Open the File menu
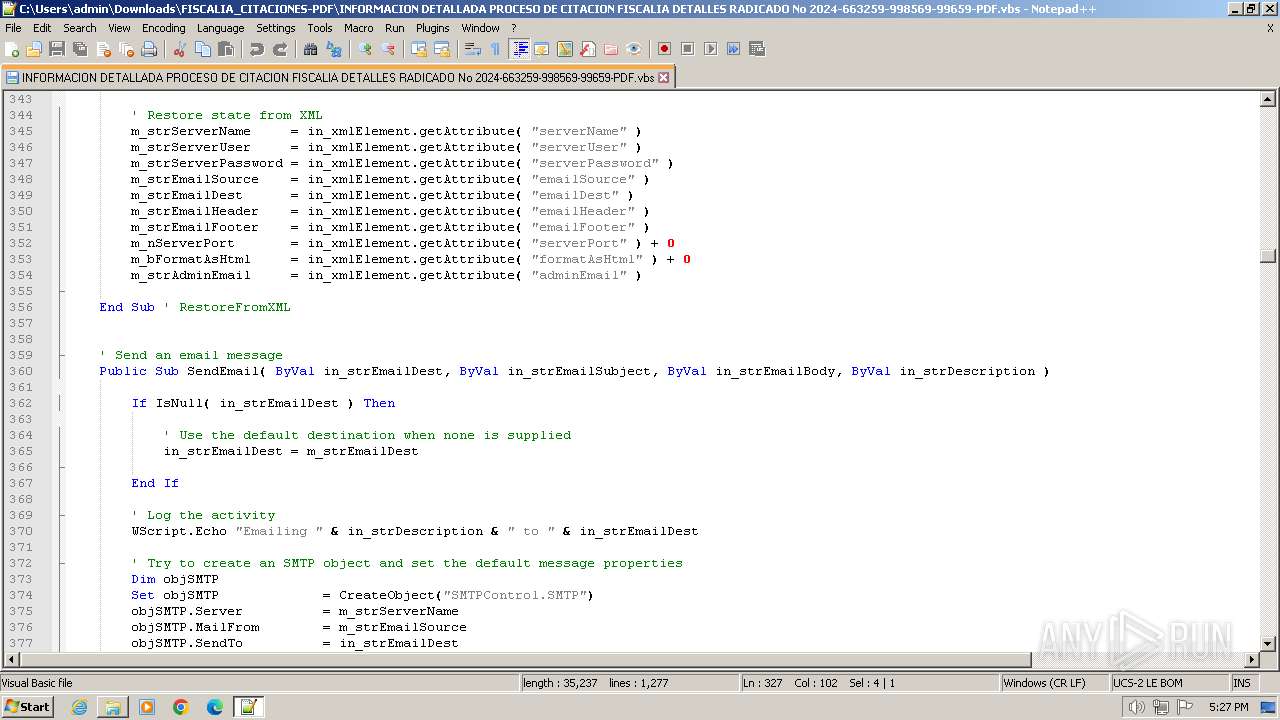1280x720 pixels. 13,28
